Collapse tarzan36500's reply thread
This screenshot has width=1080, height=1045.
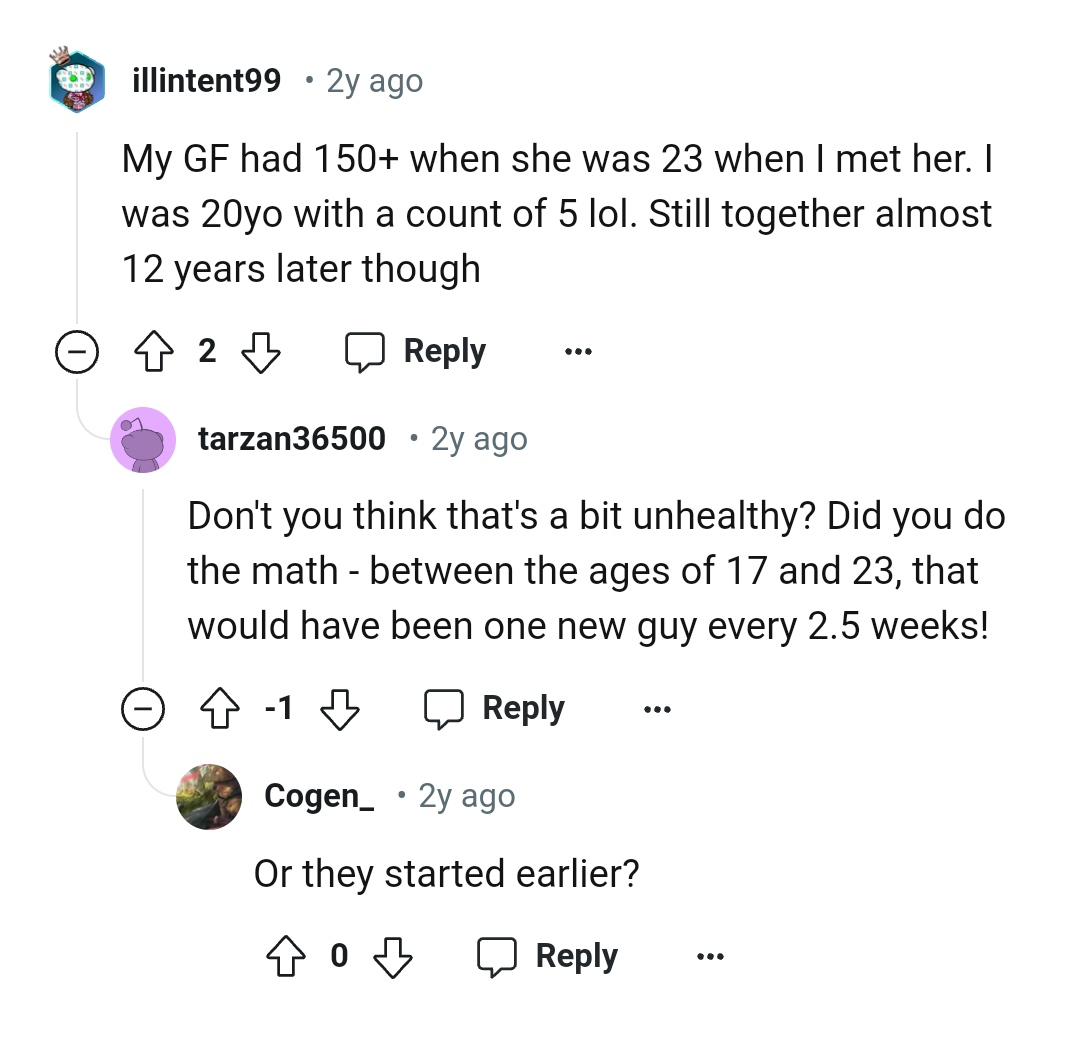click(x=144, y=710)
